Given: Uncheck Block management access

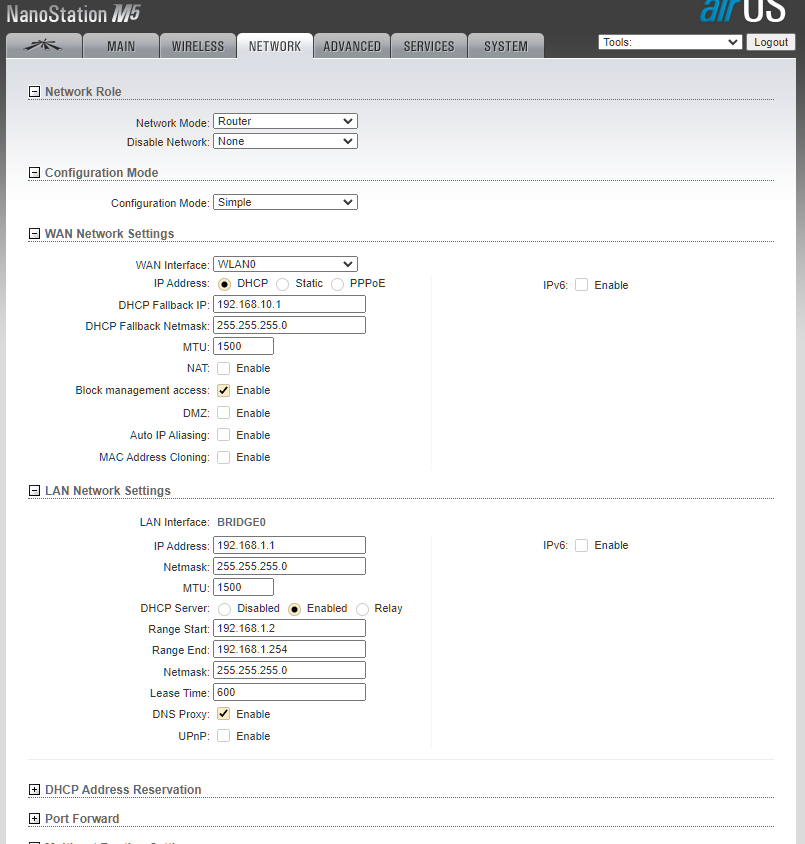Looking at the screenshot, I should [223, 391].
